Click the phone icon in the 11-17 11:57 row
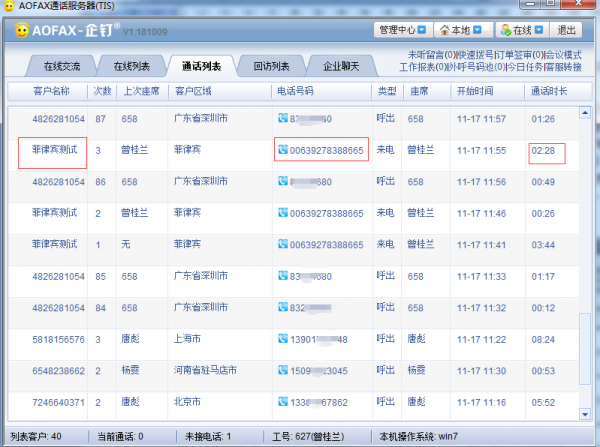The height and width of the screenshot is (447, 600). (x=283, y=118)
